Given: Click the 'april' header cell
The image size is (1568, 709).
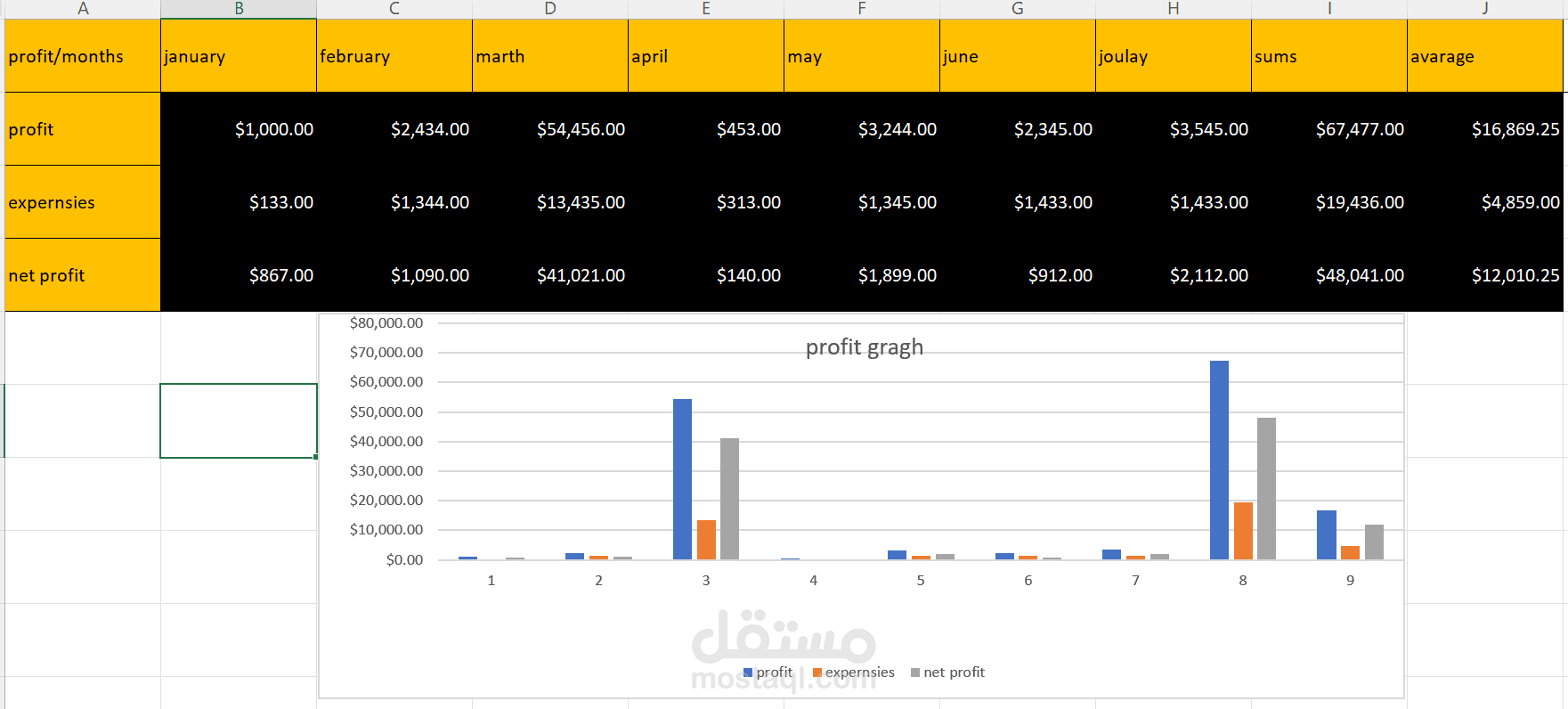Looking at the screenshot, I should coord(706,56).
